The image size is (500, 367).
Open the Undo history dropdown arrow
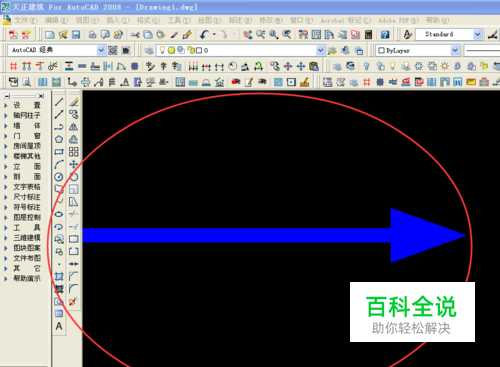click(x=214, y=34)
